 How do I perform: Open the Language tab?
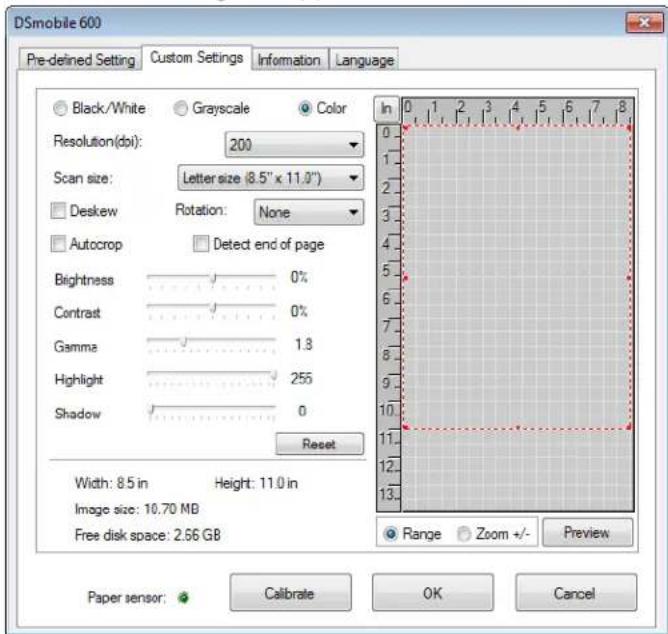tap(364, 60)
